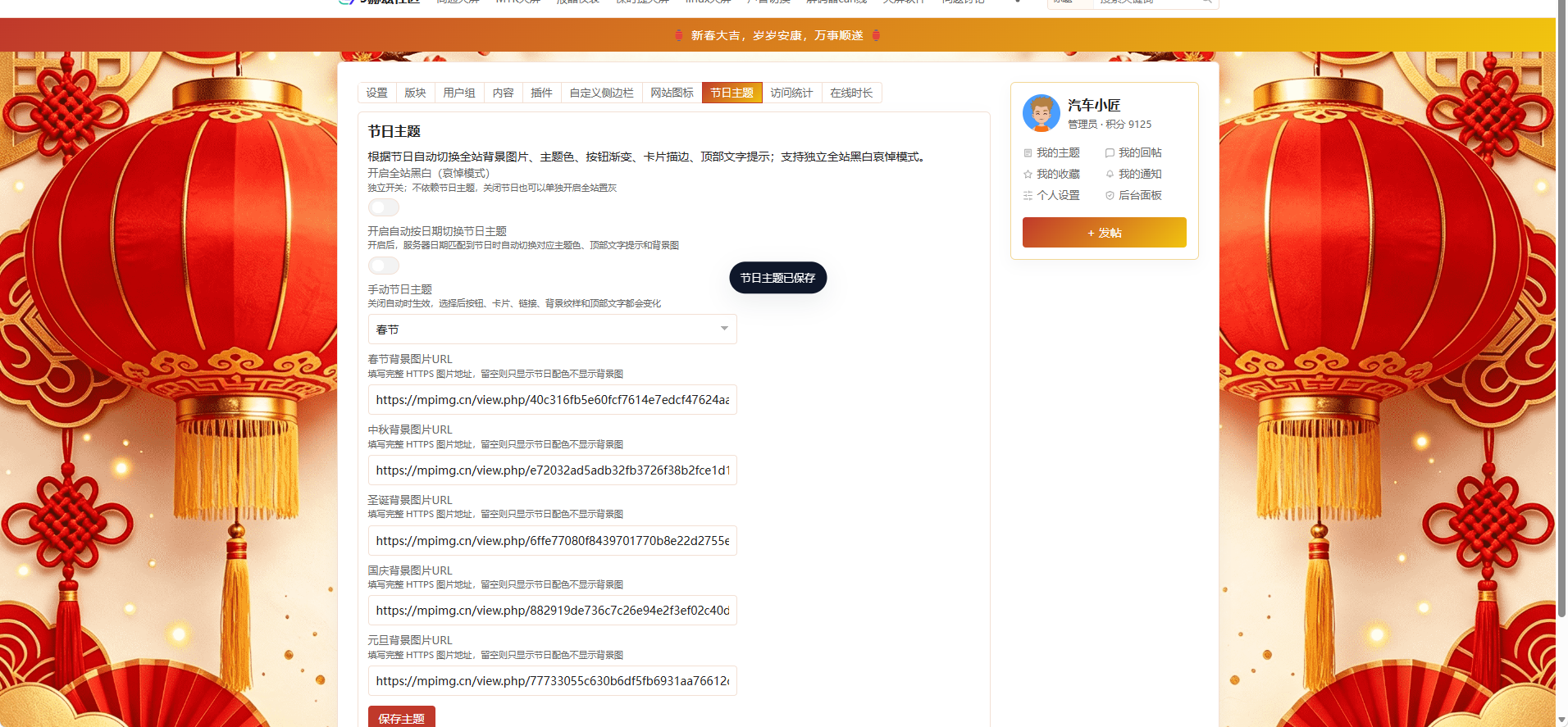1568x727 pixels.
Task: Select the active 节日主题 tab
Action: coord(732,93)
